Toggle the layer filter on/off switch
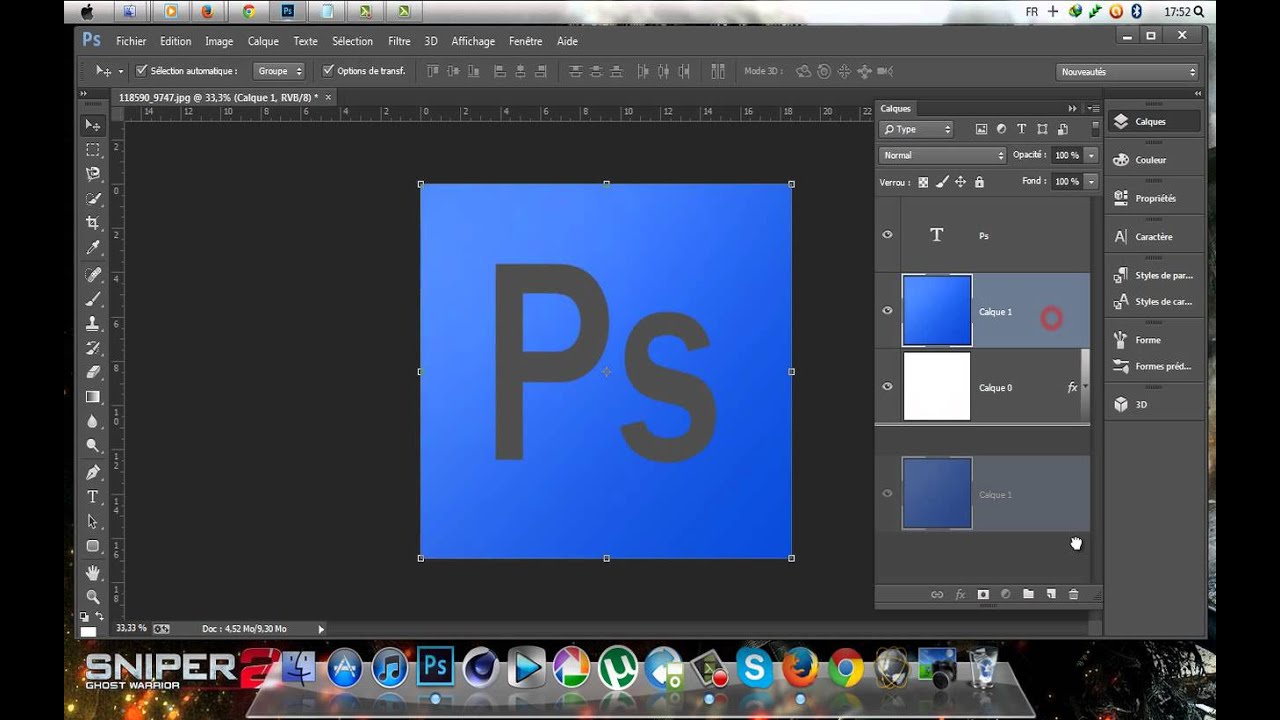The image size is (1280, 720). [1096, 128]
